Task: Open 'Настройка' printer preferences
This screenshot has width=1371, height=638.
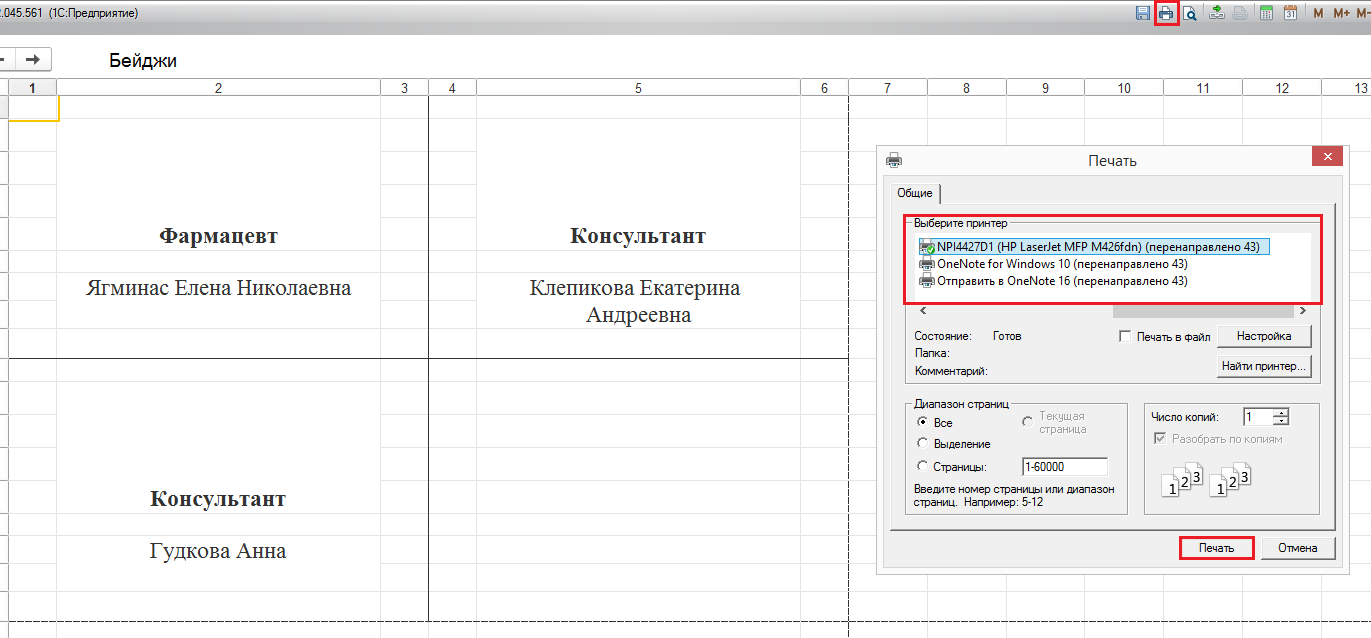Action: pyautogui.click(x=1263, y=337)
